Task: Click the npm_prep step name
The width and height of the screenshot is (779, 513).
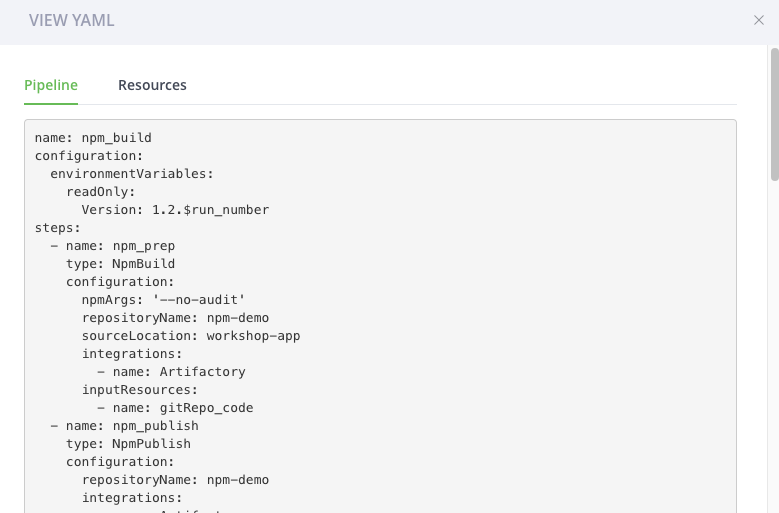Action: point(144,246)
